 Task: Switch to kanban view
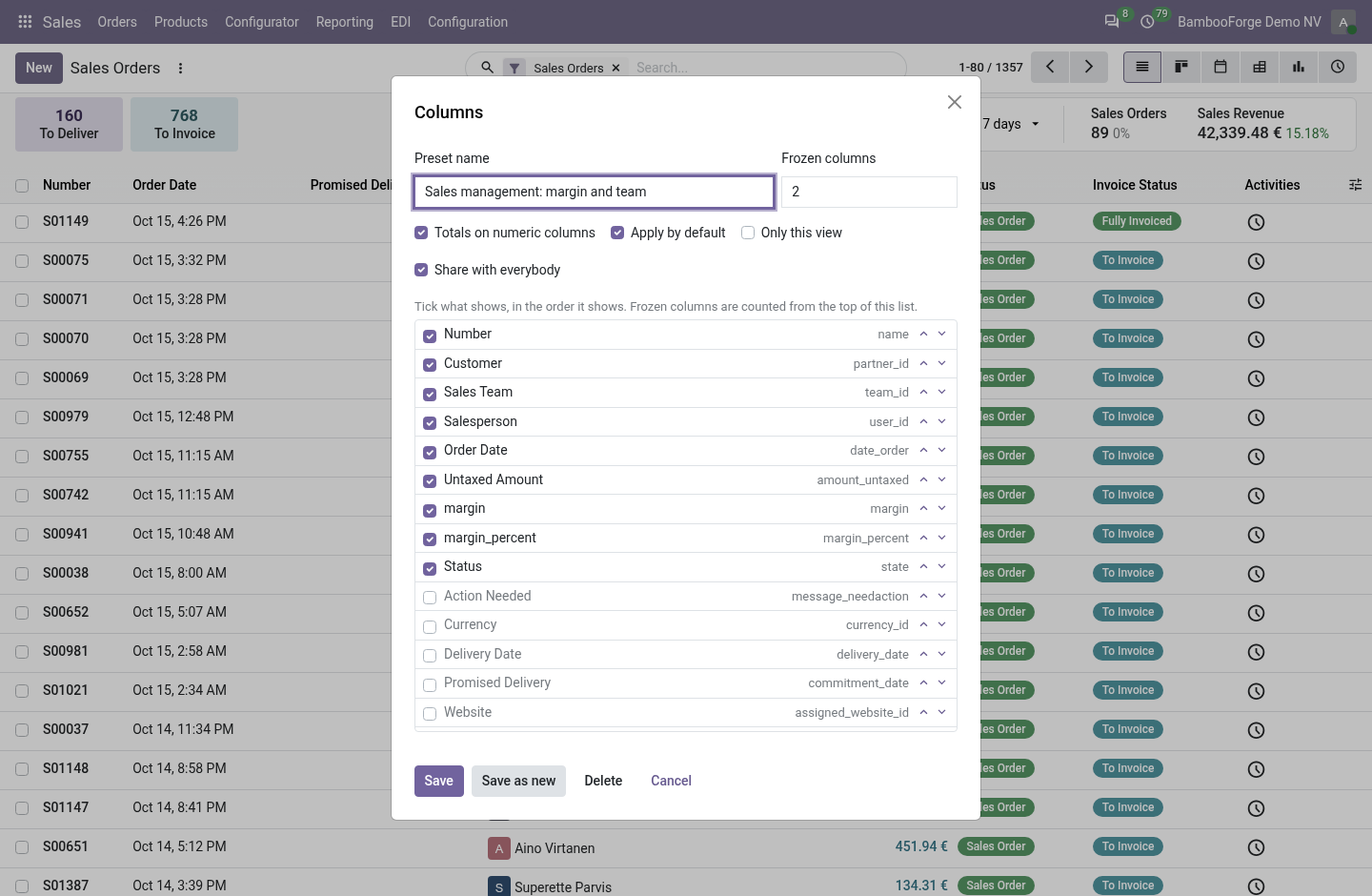point(1181,67)
